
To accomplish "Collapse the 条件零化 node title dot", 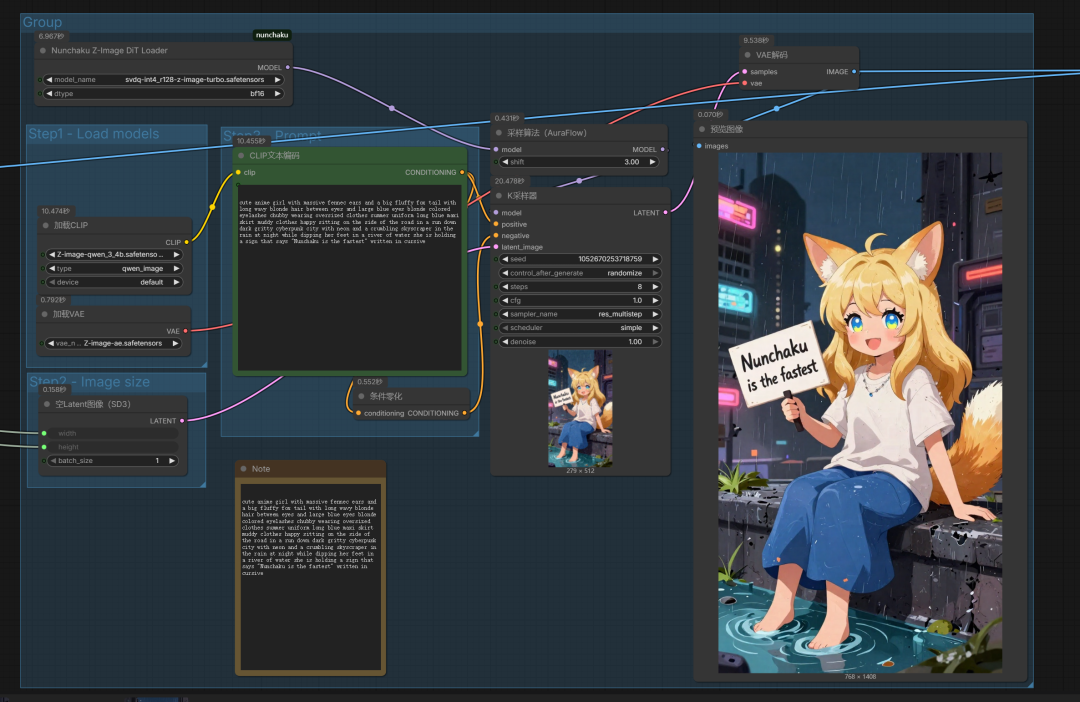I will (x=362, y=396).
